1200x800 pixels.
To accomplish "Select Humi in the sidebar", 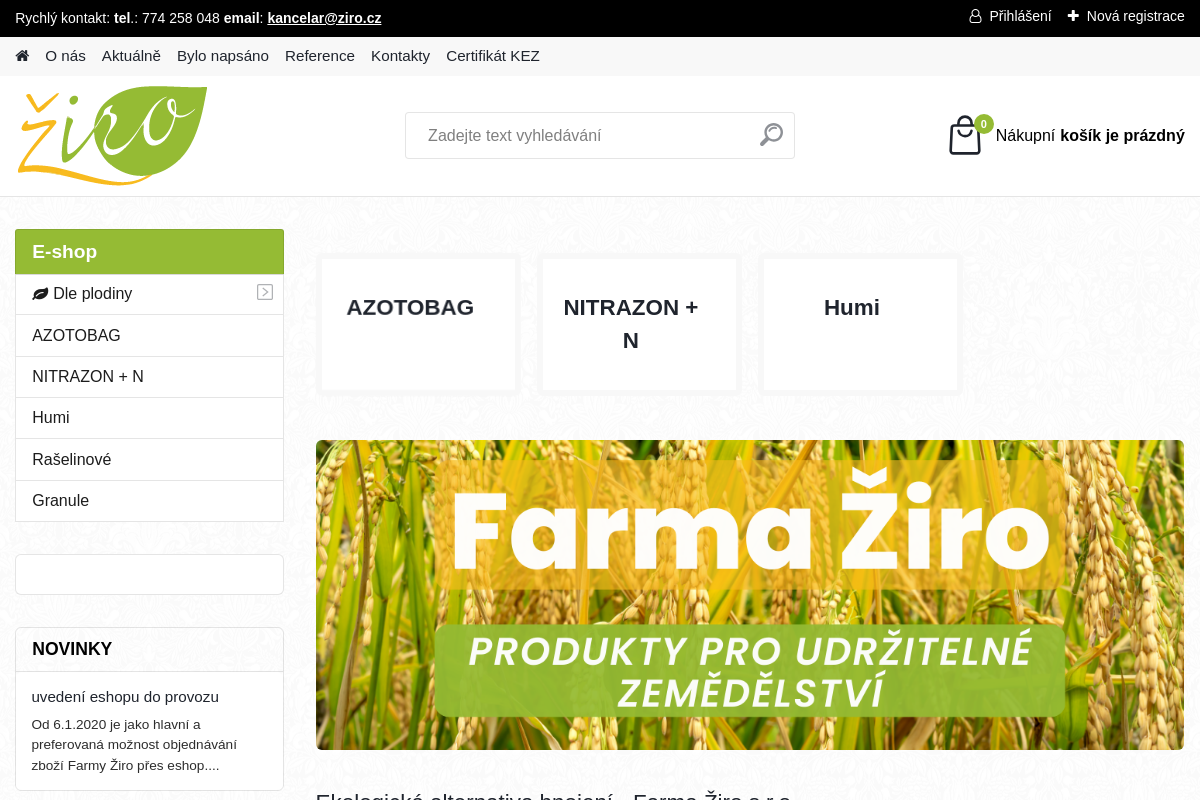I will (x=149, y=418).
